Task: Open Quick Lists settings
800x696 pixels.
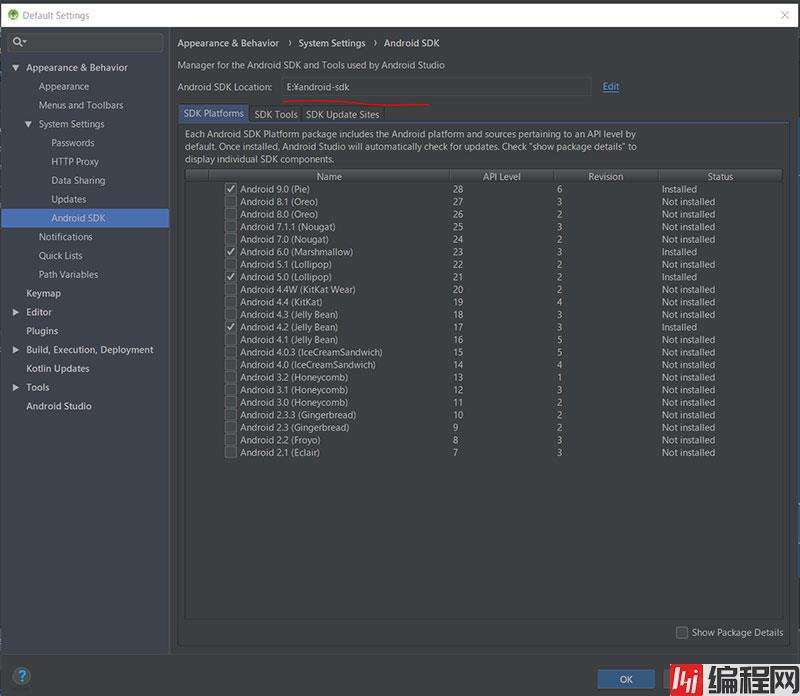Action: pos(61,256)
